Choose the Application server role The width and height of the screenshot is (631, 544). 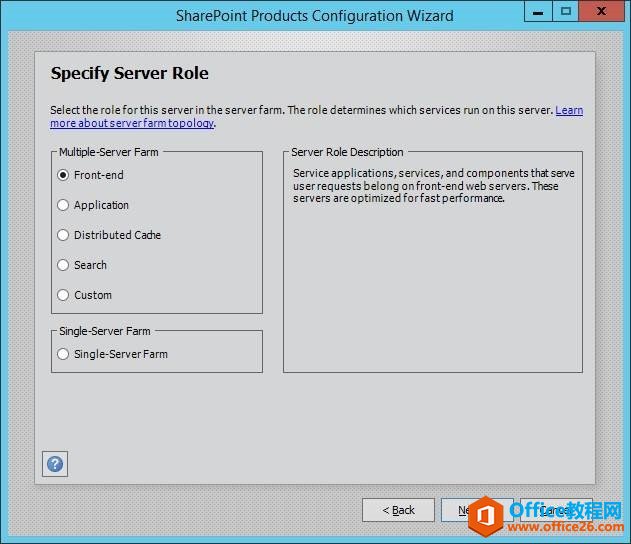point(93,205)
